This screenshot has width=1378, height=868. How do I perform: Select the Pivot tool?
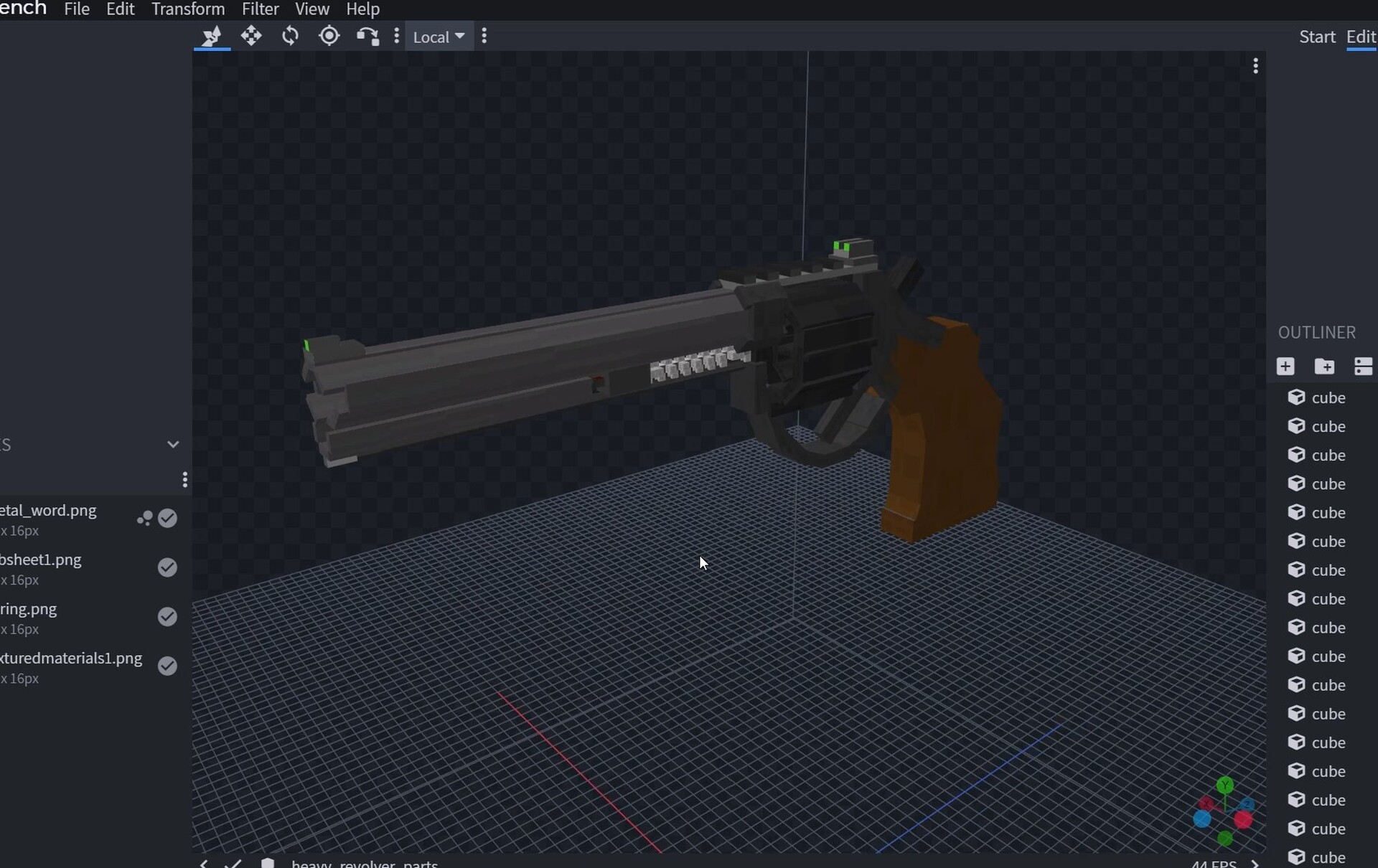tap(329, 36)
